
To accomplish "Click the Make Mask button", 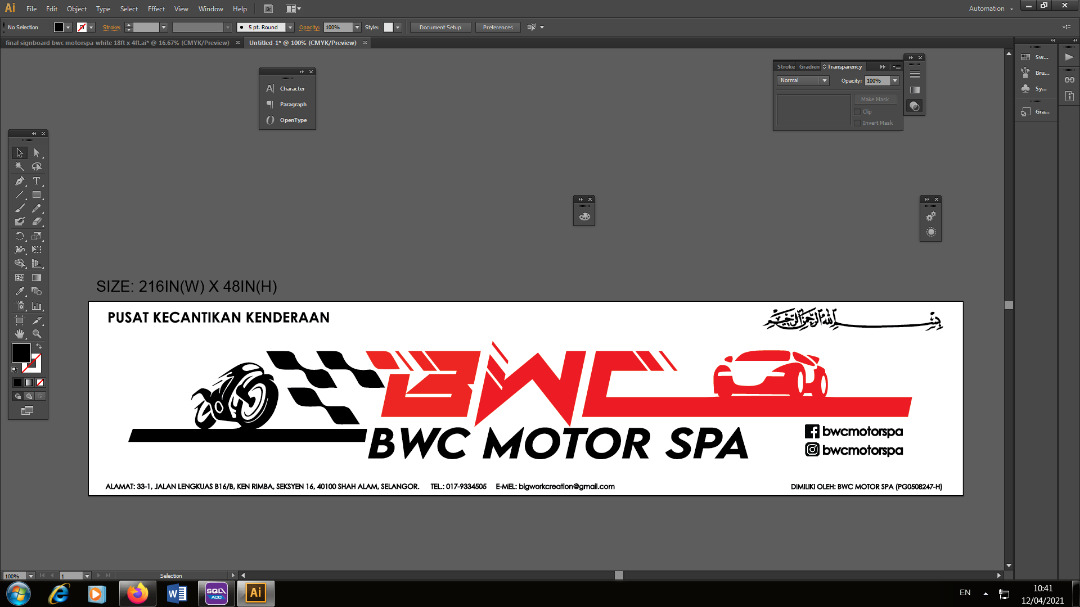I will click(x=875, y=99).
